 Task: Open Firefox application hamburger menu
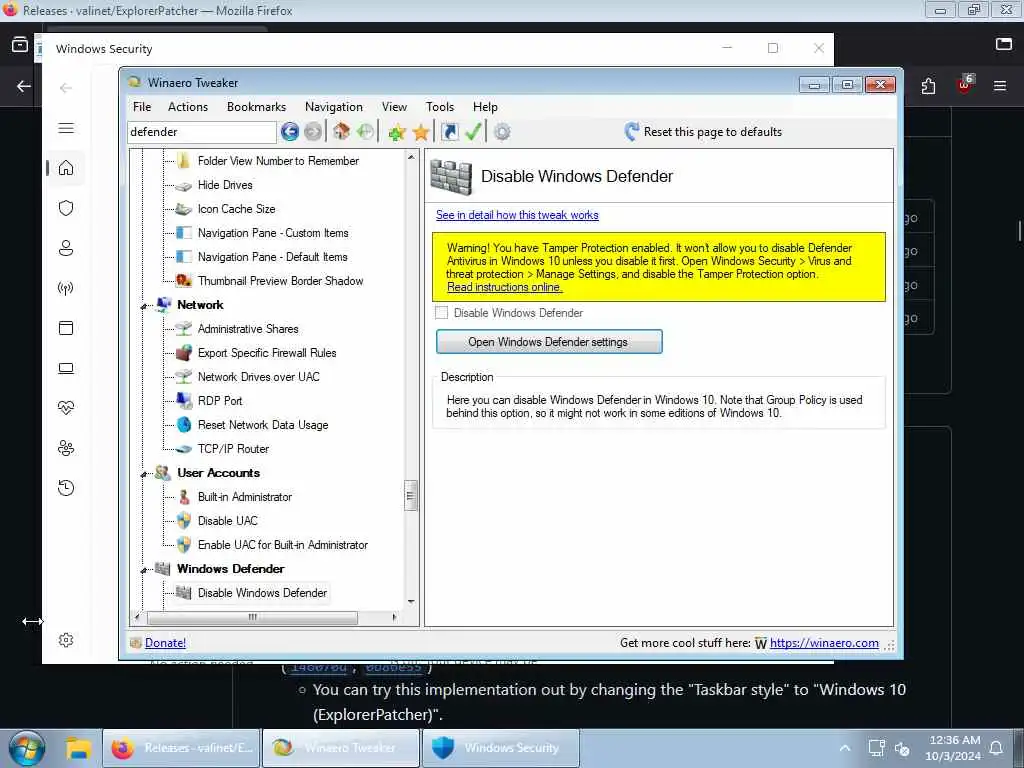[1000, 86]
